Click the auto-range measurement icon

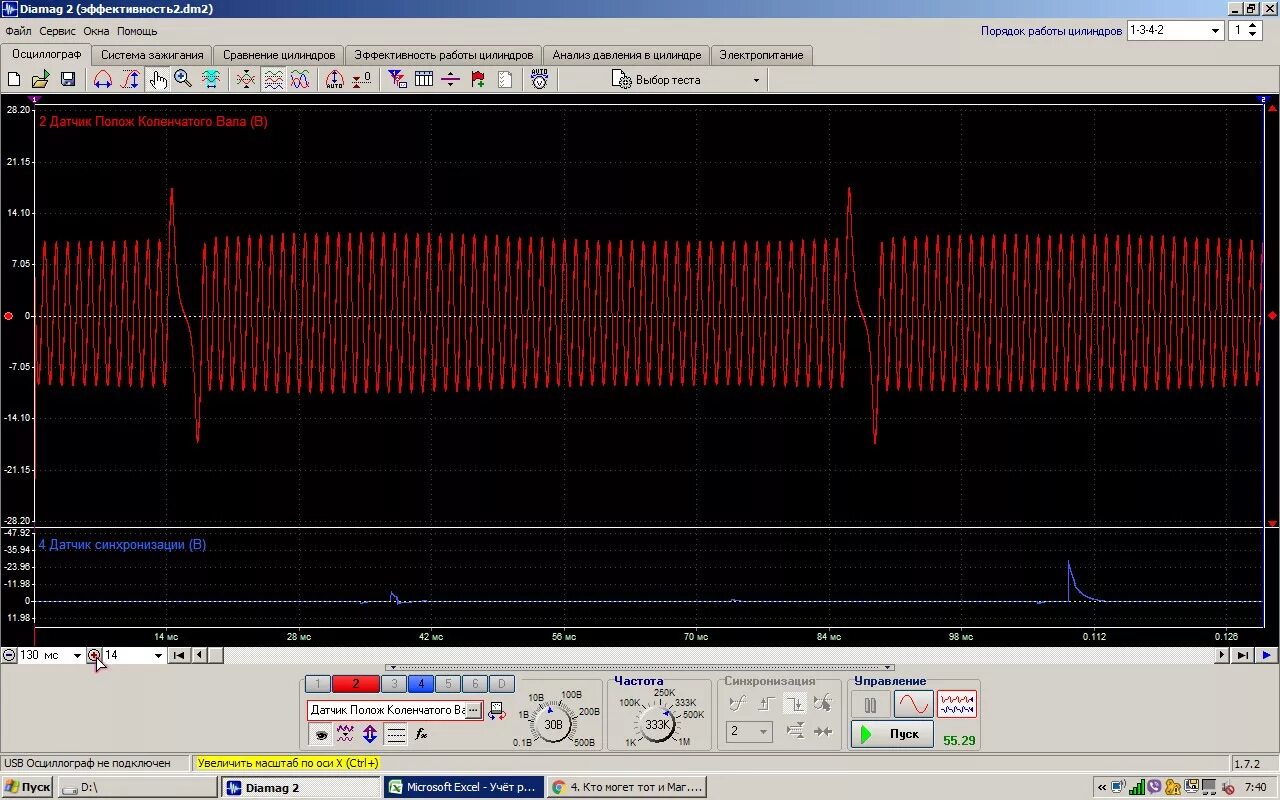[334, 79]
